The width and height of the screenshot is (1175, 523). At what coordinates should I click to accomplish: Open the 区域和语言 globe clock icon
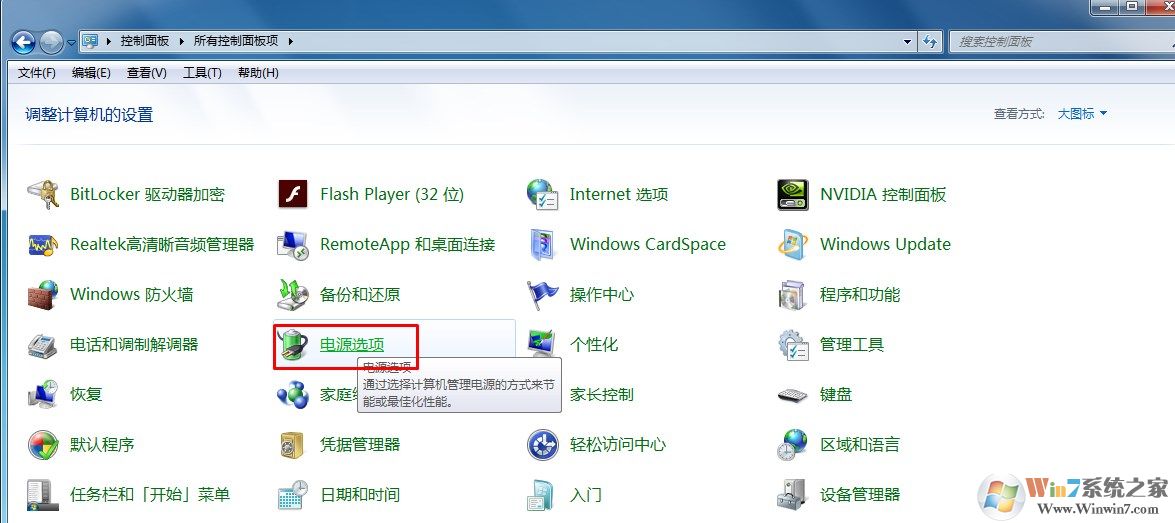(793, 444)
